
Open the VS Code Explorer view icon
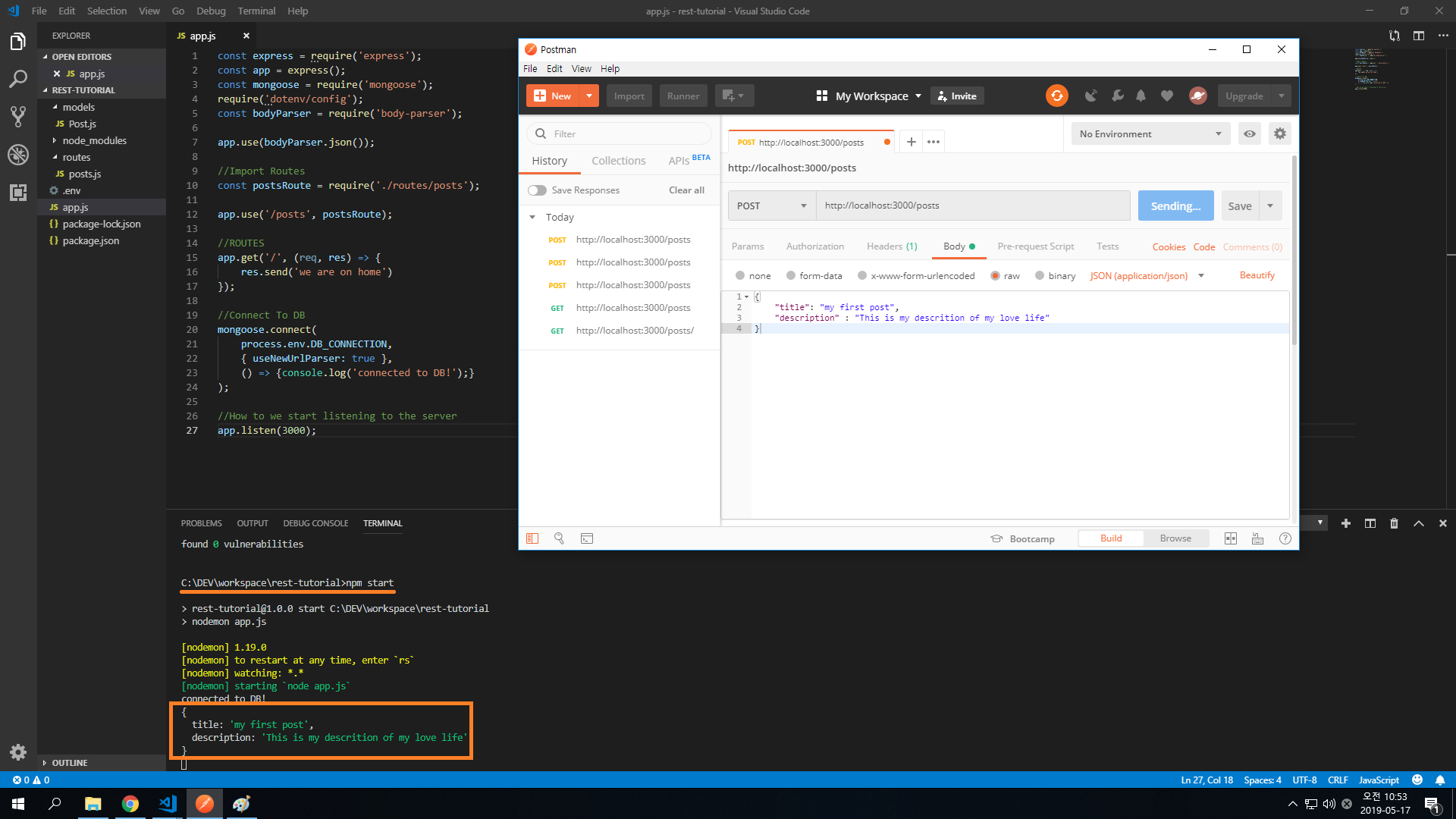point(18,41)
